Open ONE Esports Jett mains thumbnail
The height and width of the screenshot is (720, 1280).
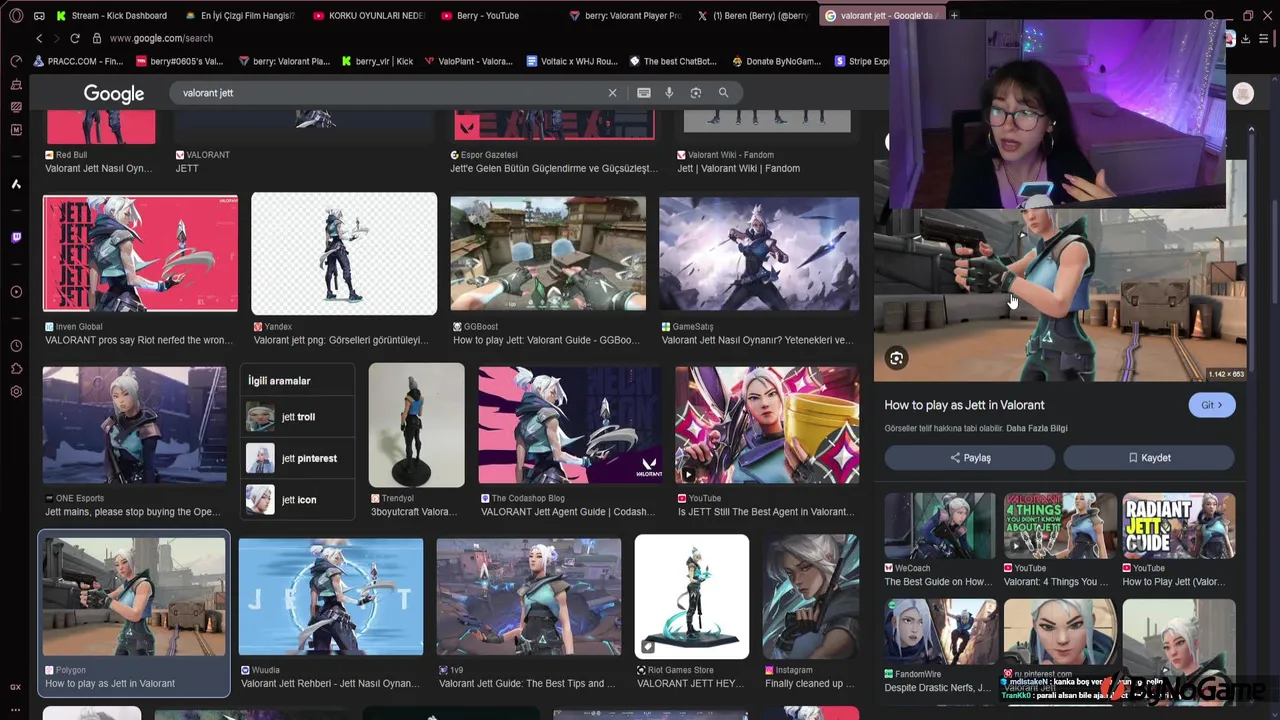[x=135, y=425]
